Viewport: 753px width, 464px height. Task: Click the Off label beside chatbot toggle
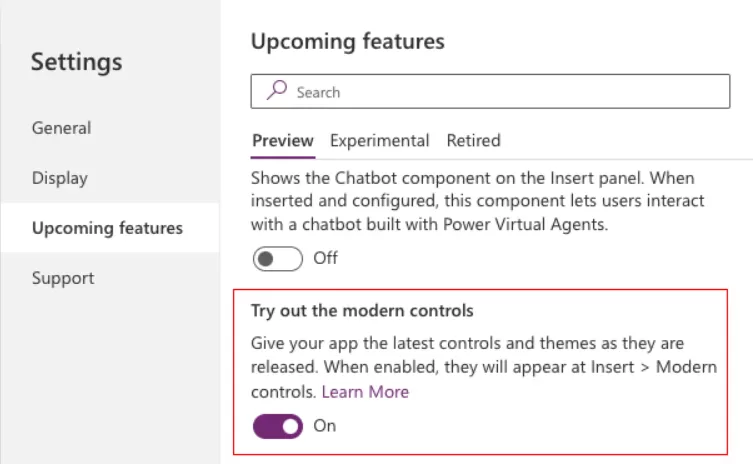tap(326, 258)
